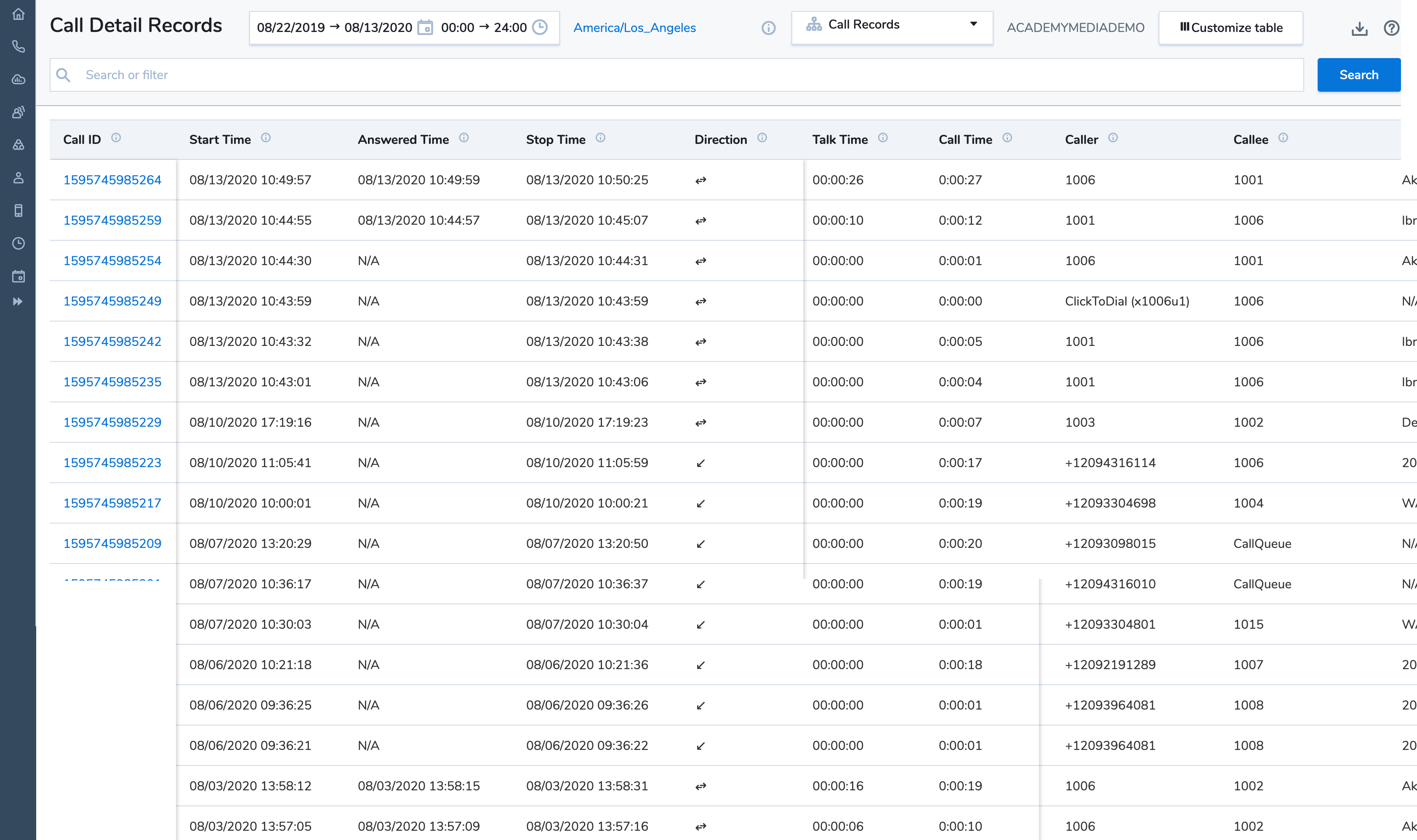This screenshot has width=1417, height=840.
Task: Open call record 1595745985242
Action: (x=112, y=341)
